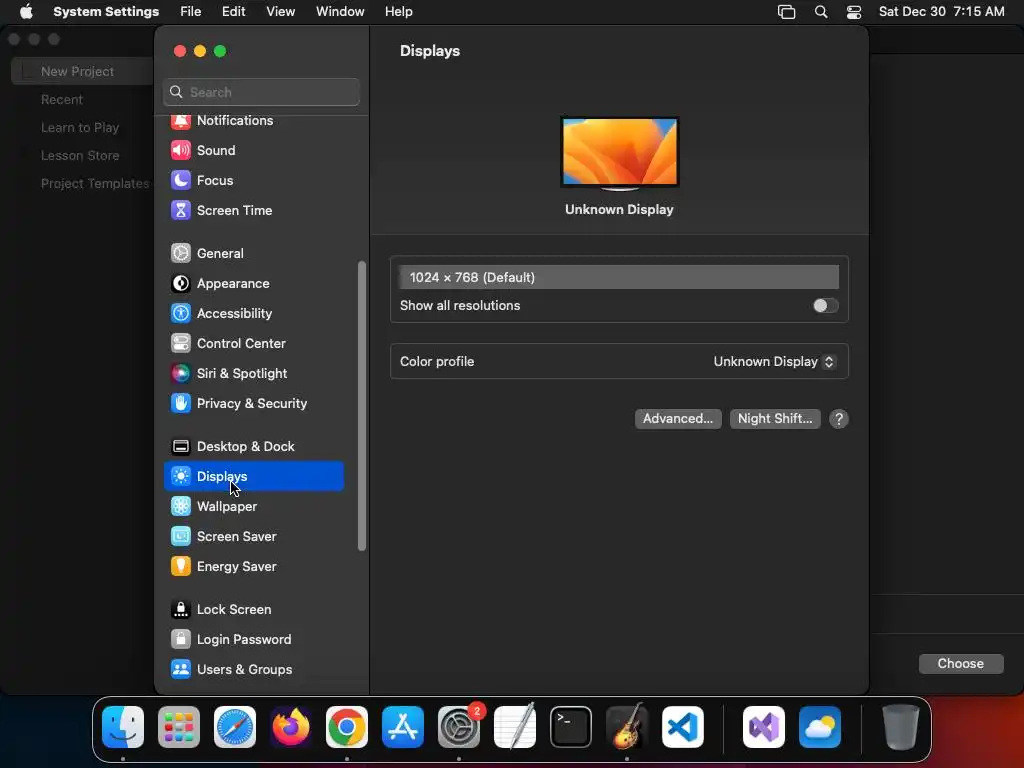Open Appearance settings
Screen dimensions: 1024x768
click(253, 283)
